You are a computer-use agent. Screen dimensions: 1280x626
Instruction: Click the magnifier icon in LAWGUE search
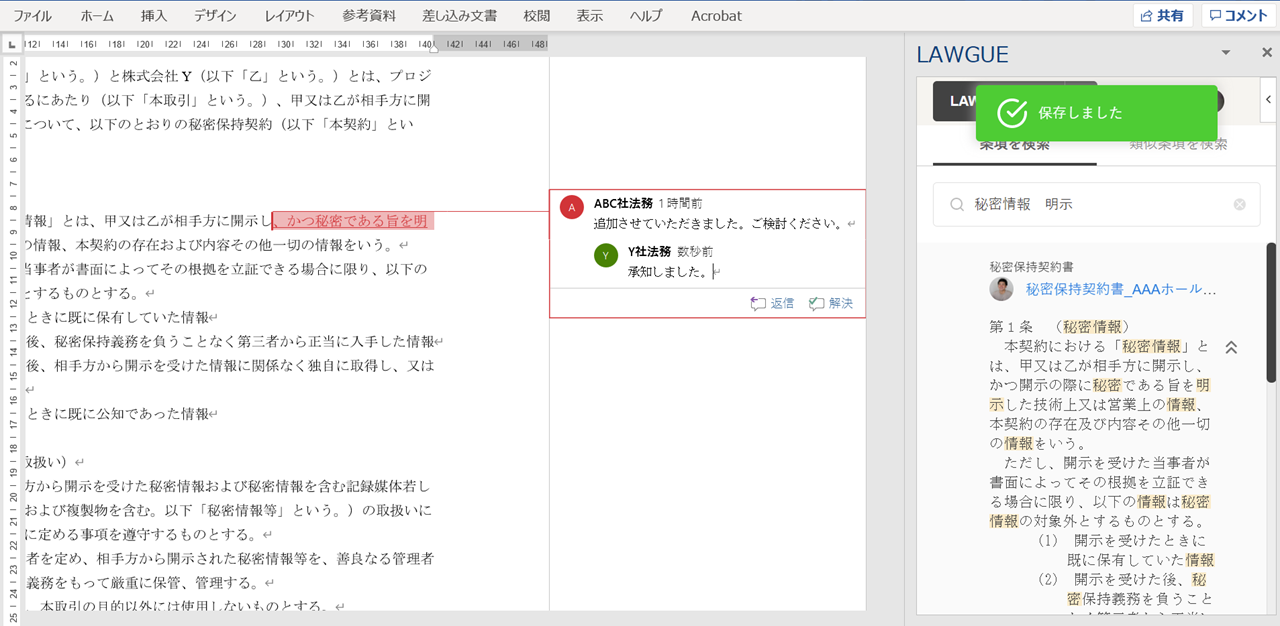pos(957,204)
